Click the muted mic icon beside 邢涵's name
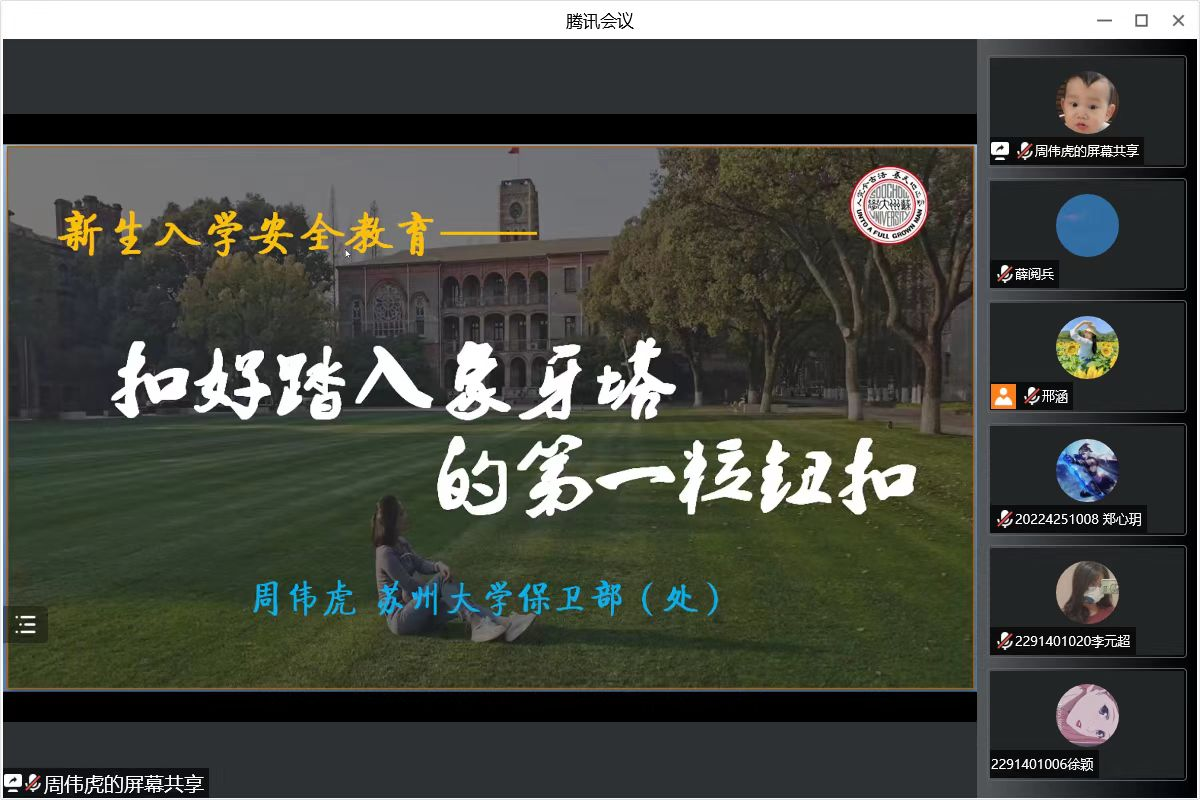 [x=1031, y=397]
